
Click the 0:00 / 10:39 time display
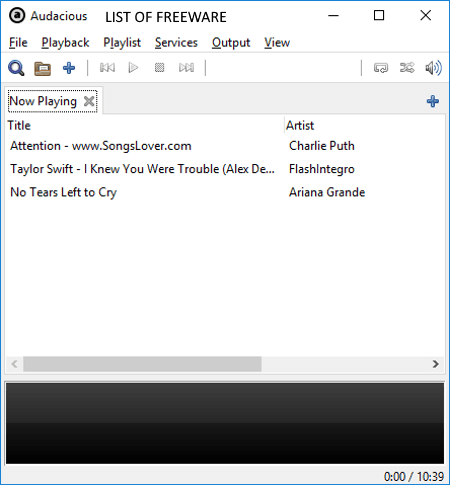pyautogui.click(x=414, y=476)
